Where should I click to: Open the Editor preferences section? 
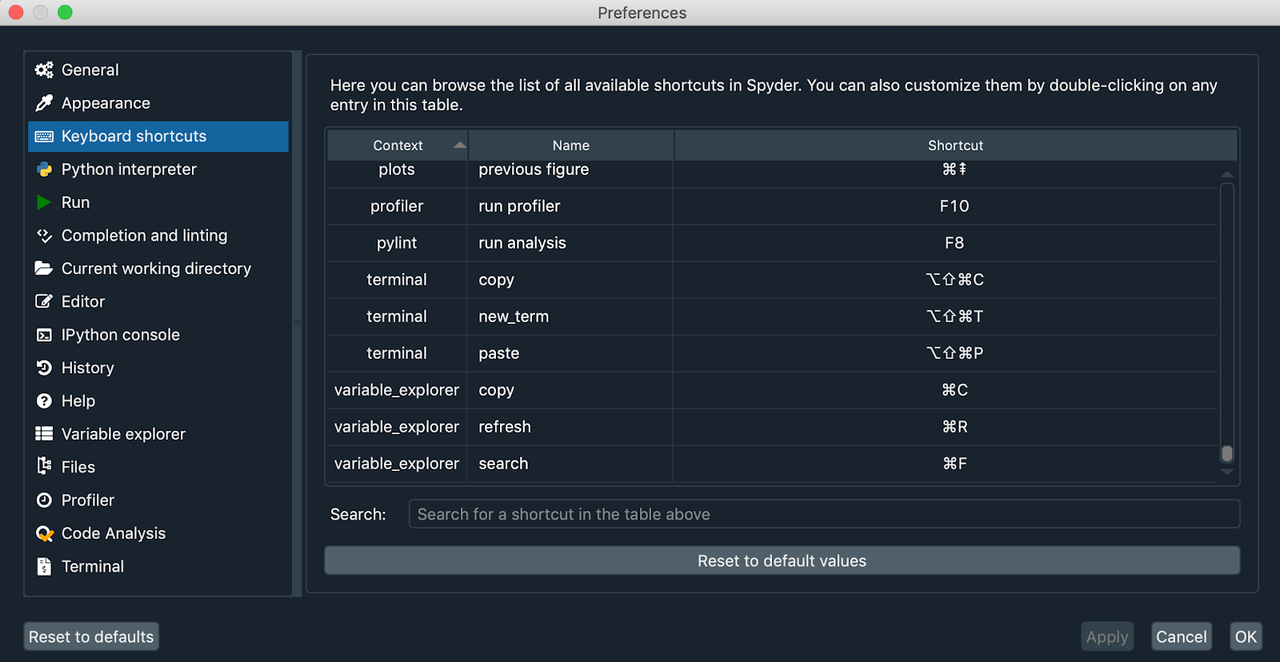[x=83, y=301]
